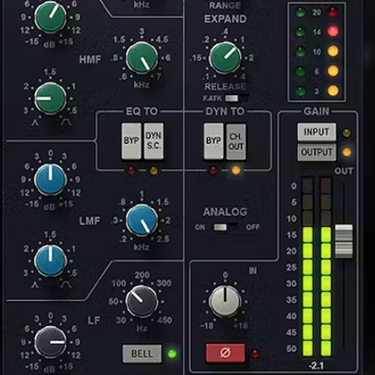Viewport: 375px width, 375px height.
Task: Click the green LED left of 6
Action: point(301,71)
